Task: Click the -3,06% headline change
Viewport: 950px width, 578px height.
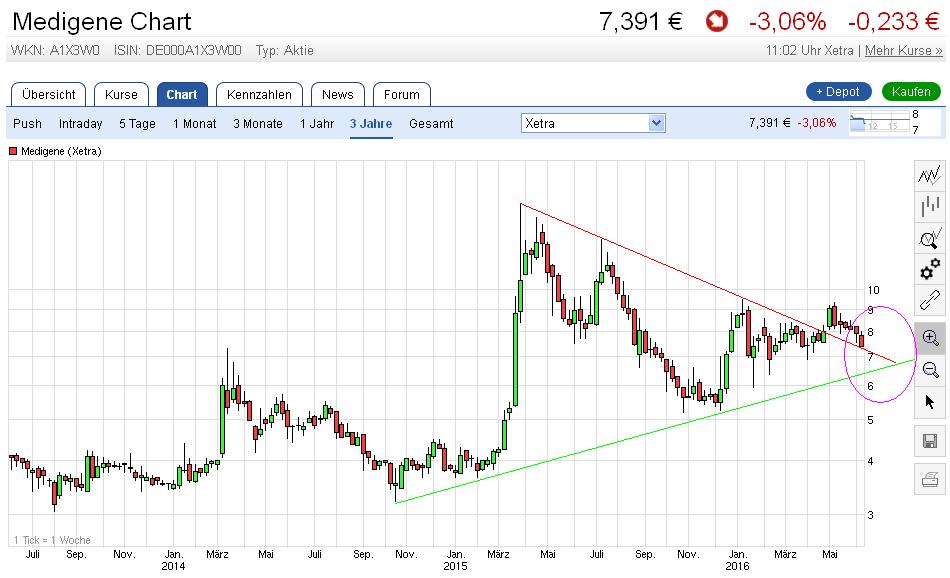Action: pyautogui.click(x=787, y=22)
